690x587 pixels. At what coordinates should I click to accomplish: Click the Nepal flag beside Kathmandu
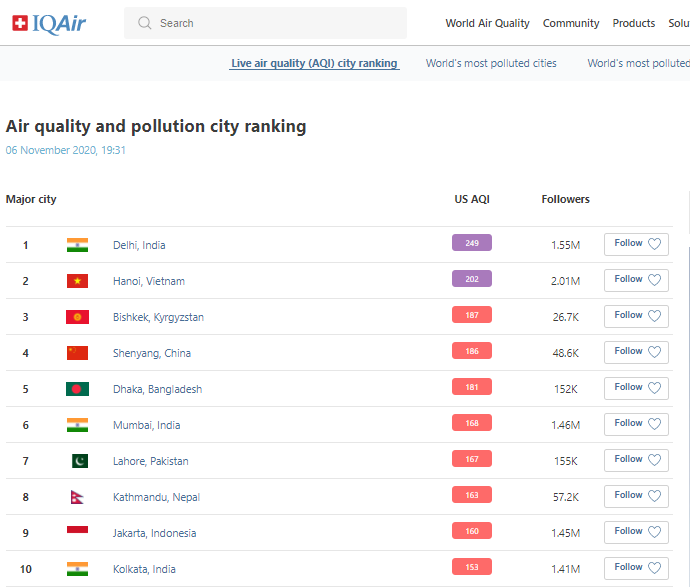pos(75,497)
